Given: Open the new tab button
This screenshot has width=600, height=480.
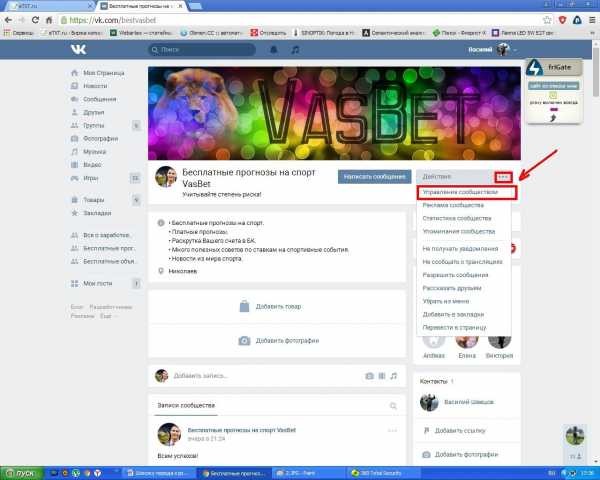Looking at the screenshot, I should [195, 6].
